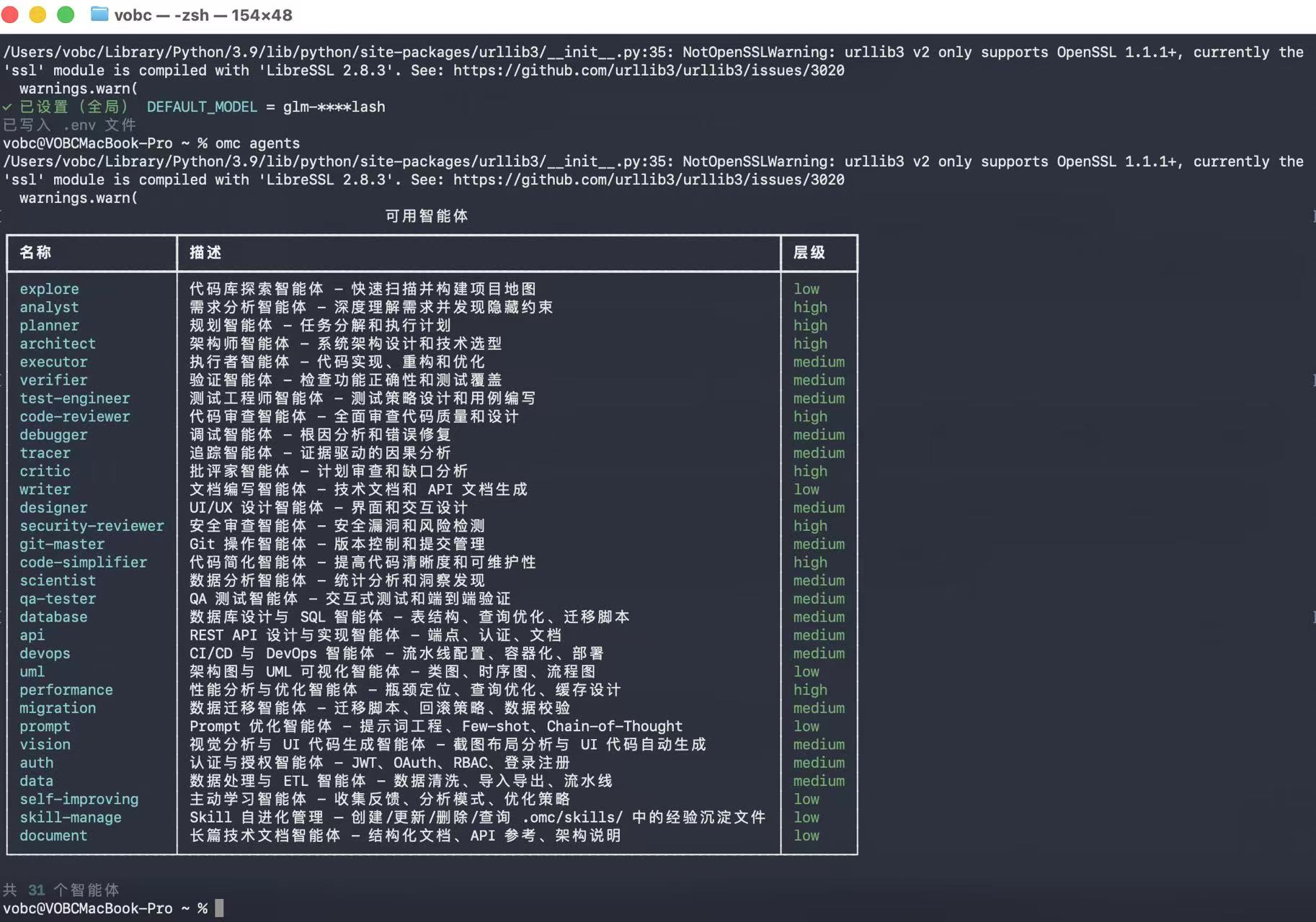The height and width of the screenshot is (922, 1316).
Task: Click the 'vision' agent name
Action: (45, 745)
